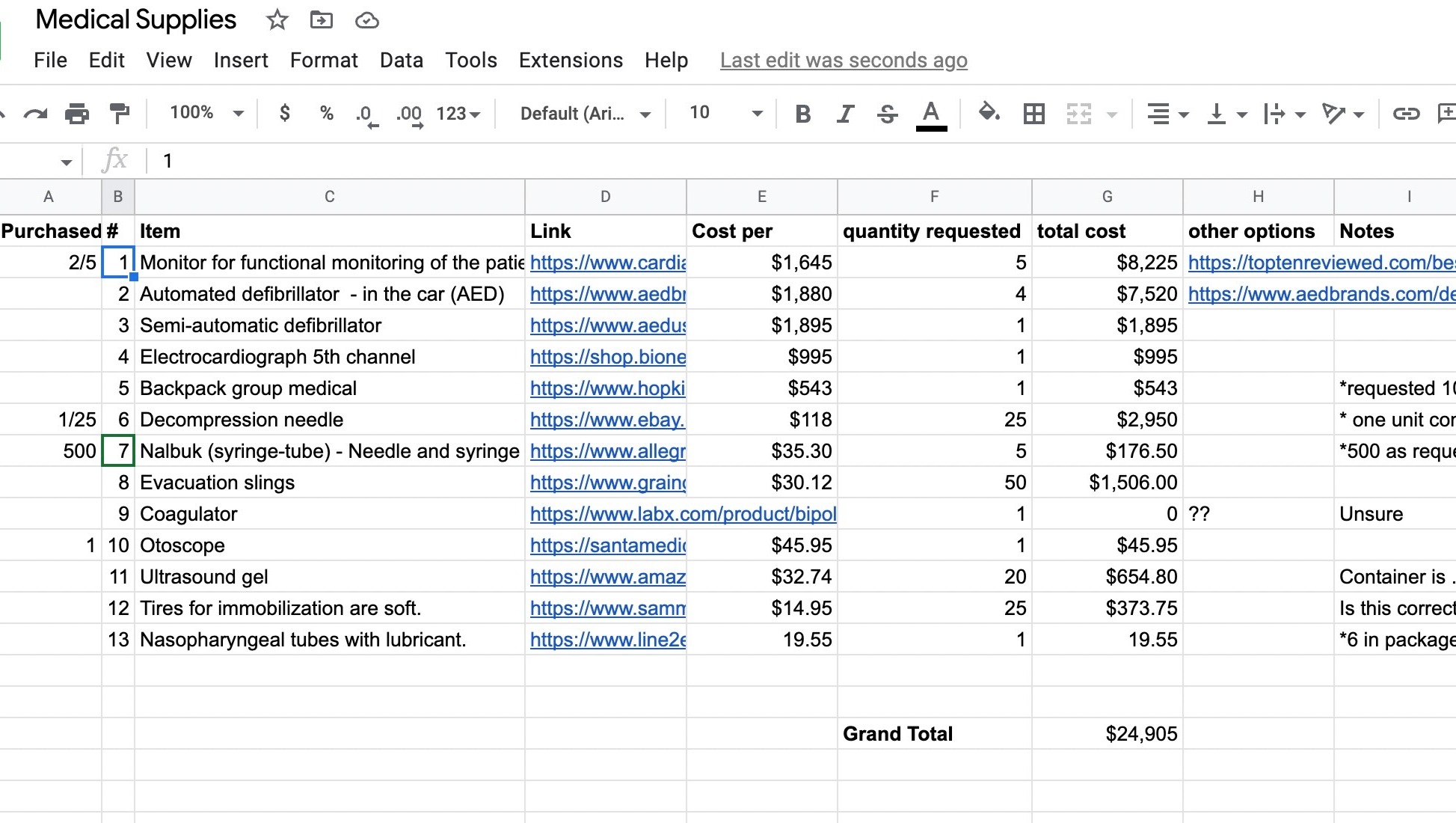Open the text wrapping dropdown
The width and height of the screenshot is (1456, 823).
tap(1284, 114)
